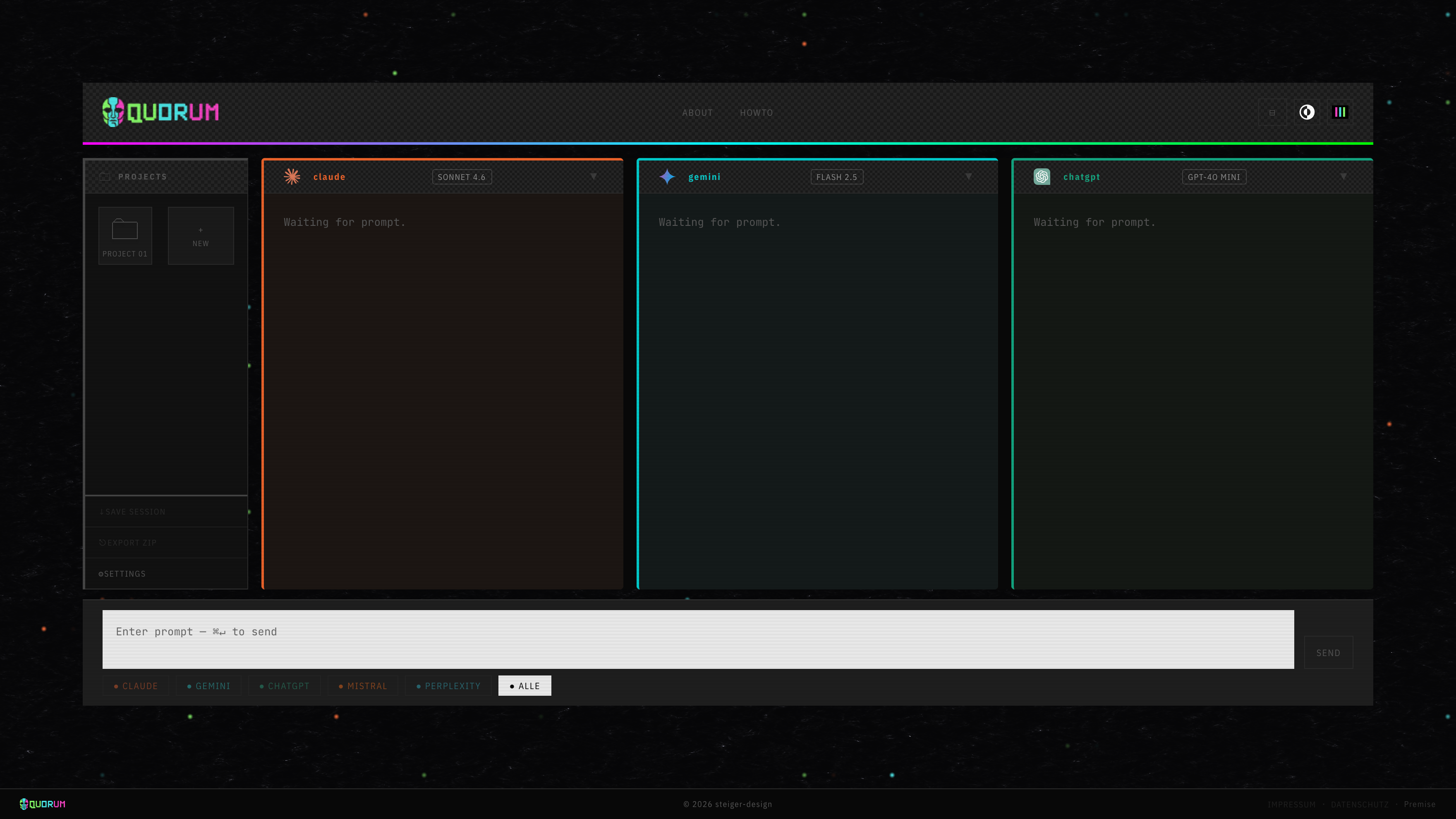Click the three colored bars columns icon
Image resolution: width=1456 pixels, height=819 pixels.
tap(1340, 113)
